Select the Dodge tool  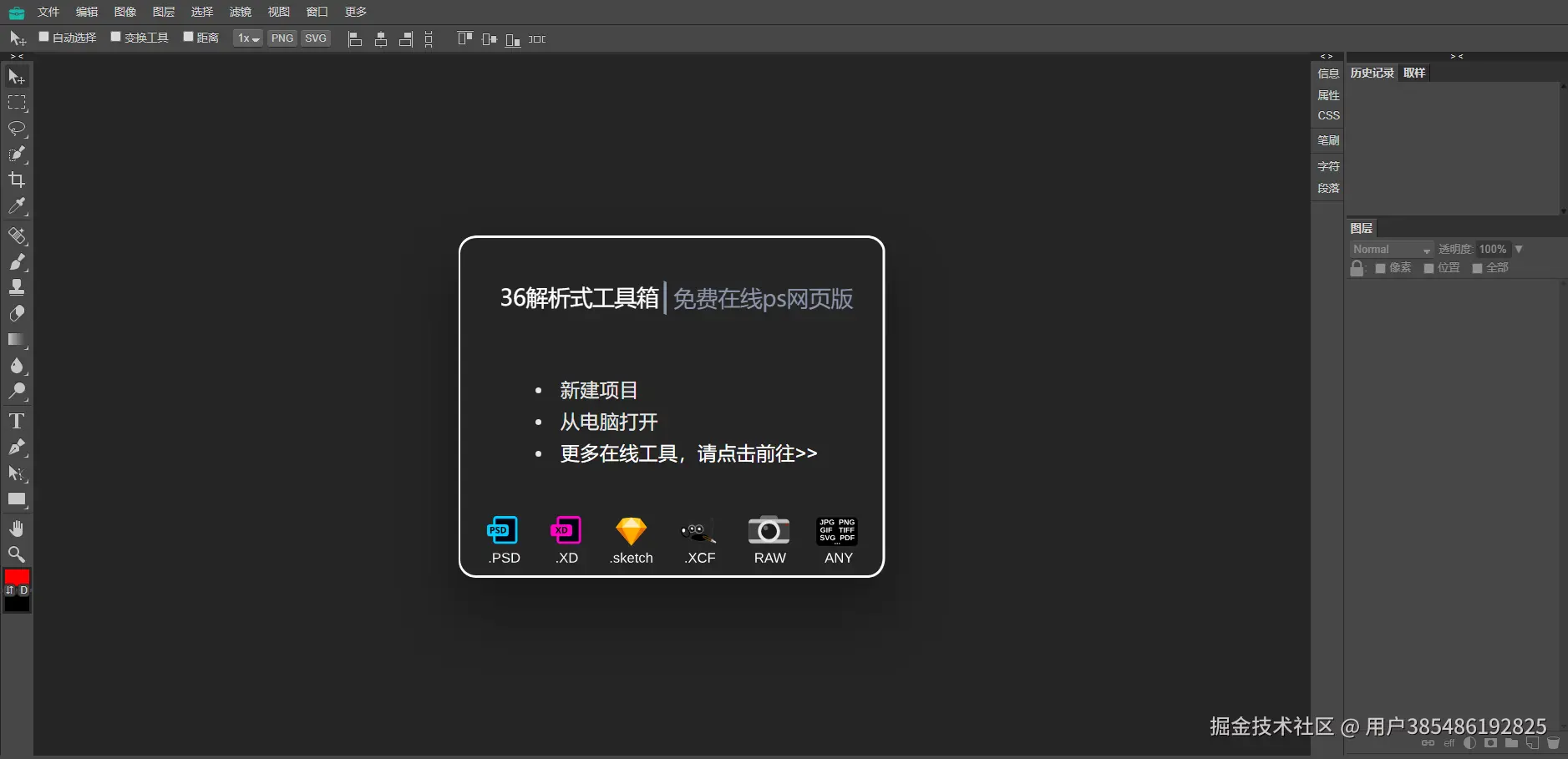[17, 392]
